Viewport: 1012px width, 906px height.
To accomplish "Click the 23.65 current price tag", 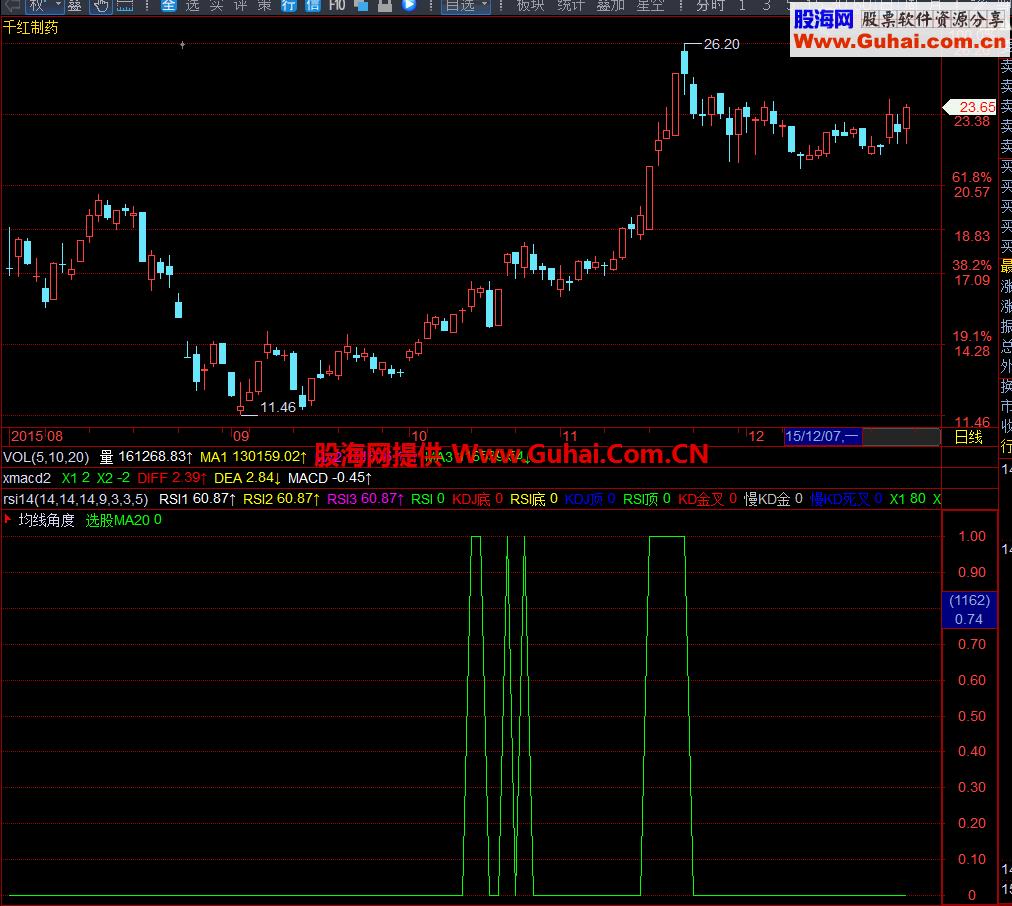I will point(974,107).
